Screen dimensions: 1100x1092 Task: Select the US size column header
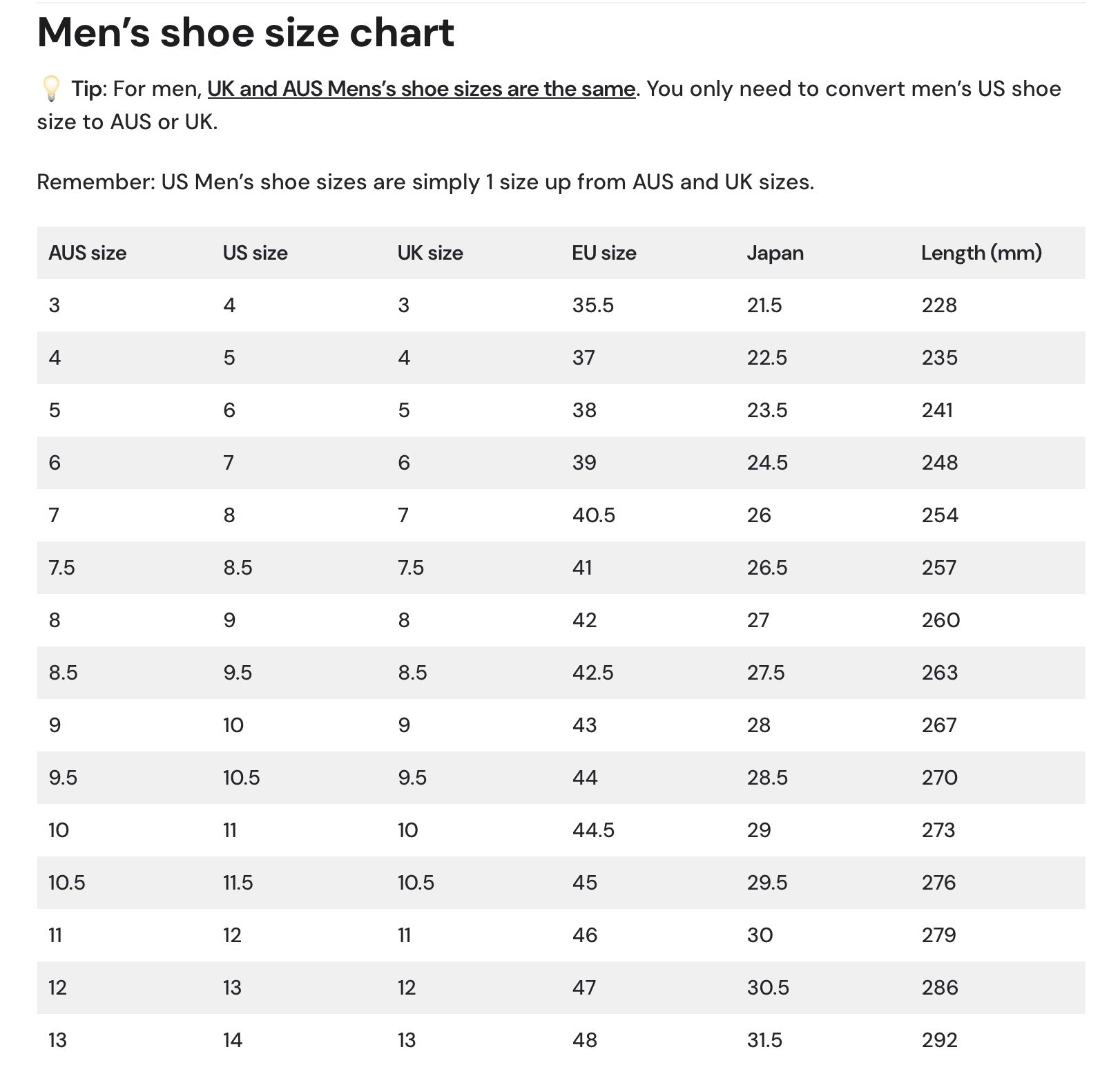(255, 253)
